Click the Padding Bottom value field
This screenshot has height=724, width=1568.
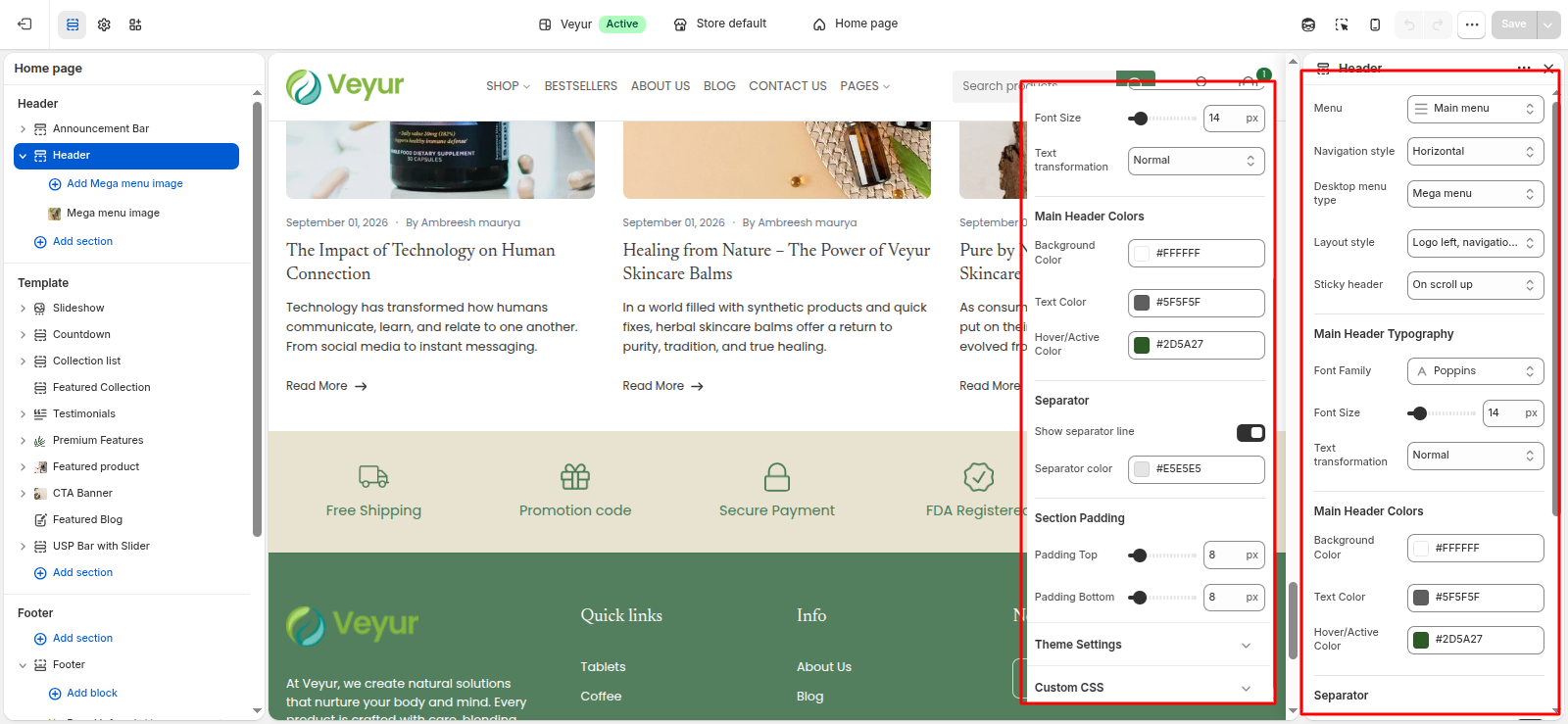1234,598
